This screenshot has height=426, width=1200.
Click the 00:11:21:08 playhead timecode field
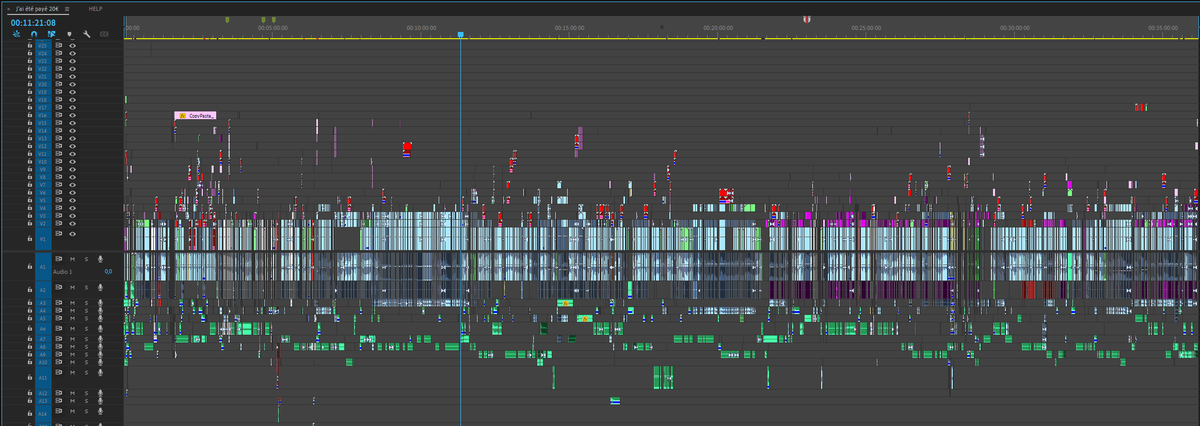pyautogui.click(x=33, y=22)
